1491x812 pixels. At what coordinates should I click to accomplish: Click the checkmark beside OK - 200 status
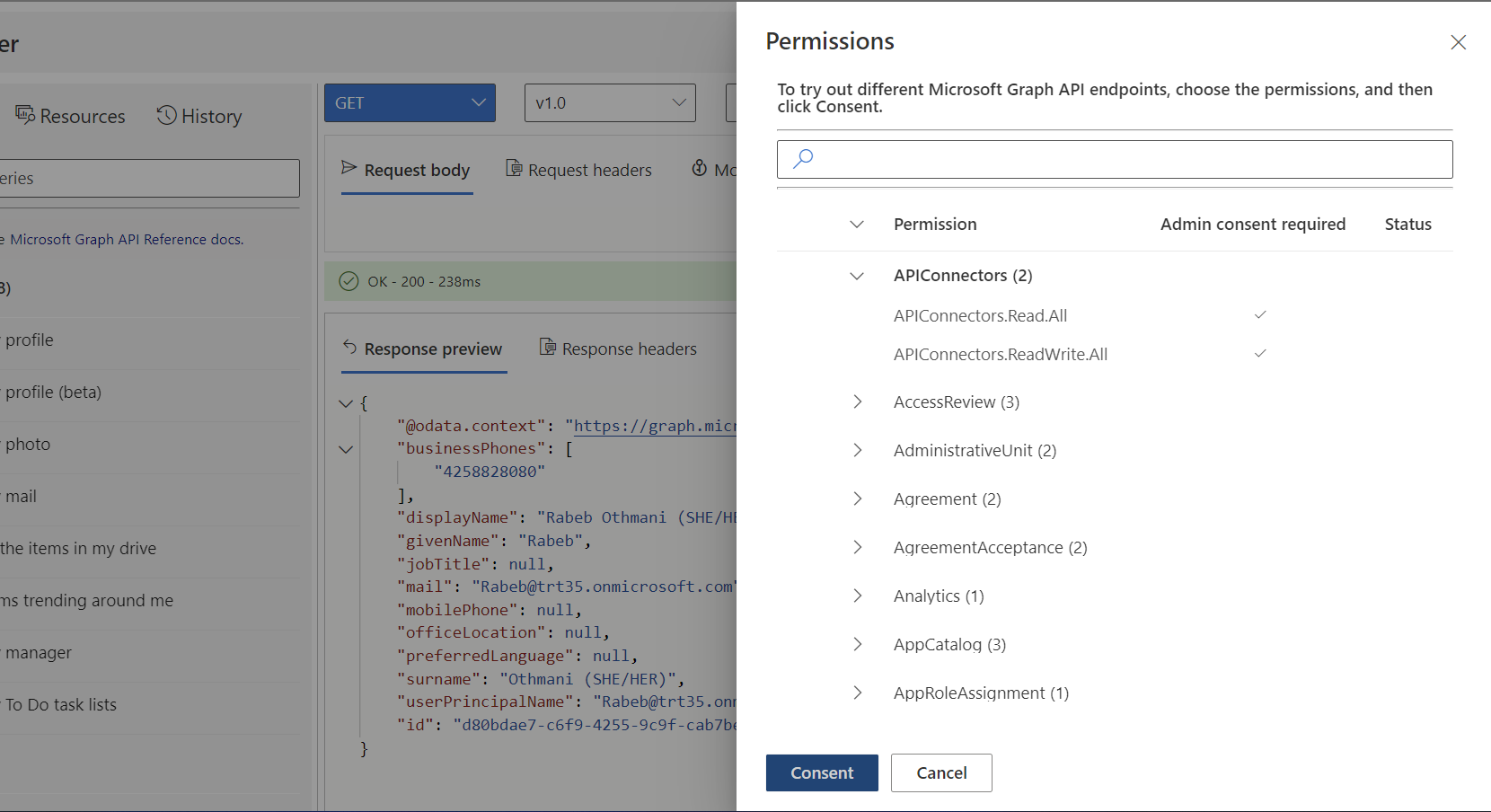click(x=348, y=280)
